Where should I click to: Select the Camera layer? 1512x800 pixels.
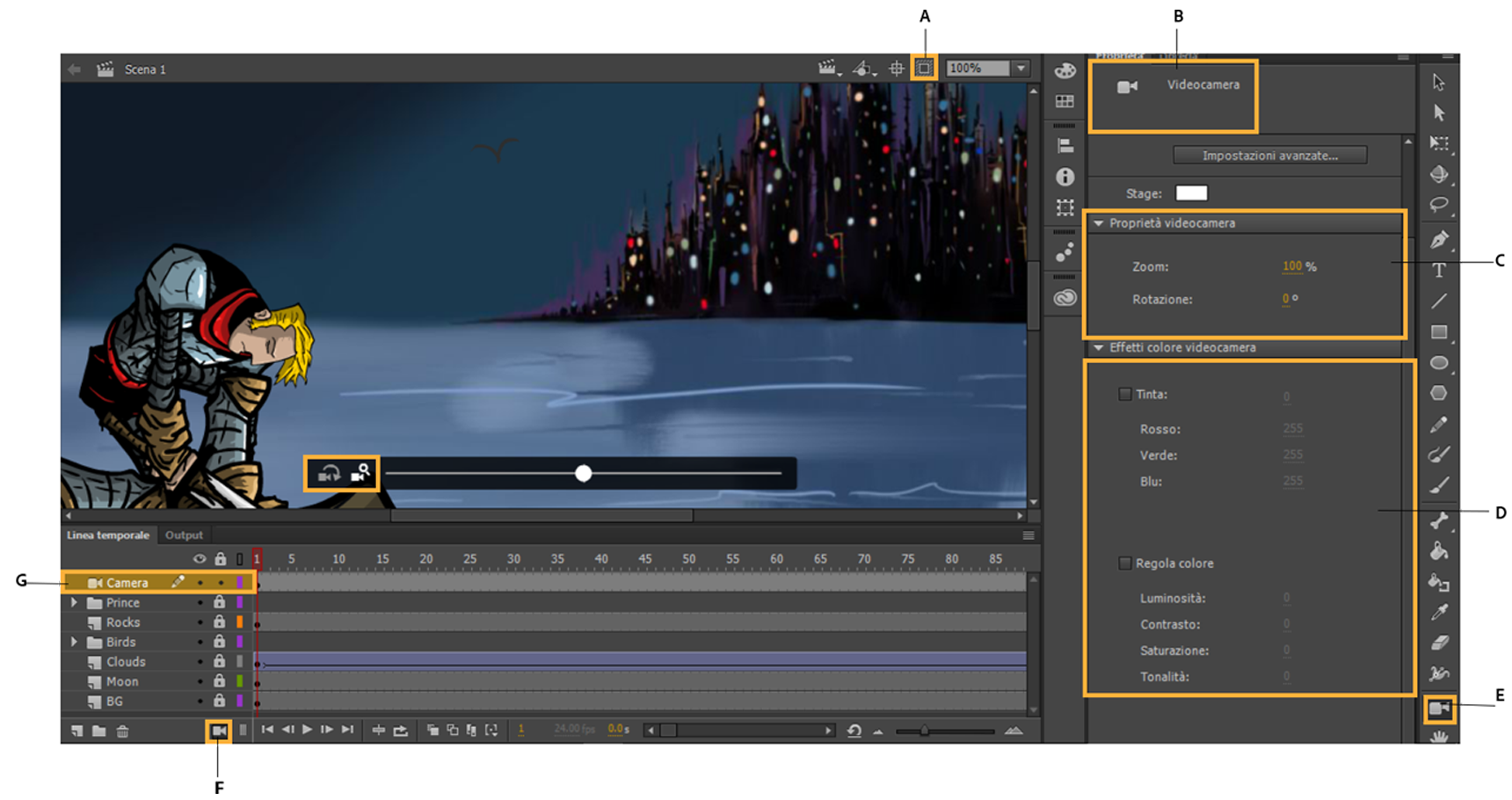click(x=159, y=582)
